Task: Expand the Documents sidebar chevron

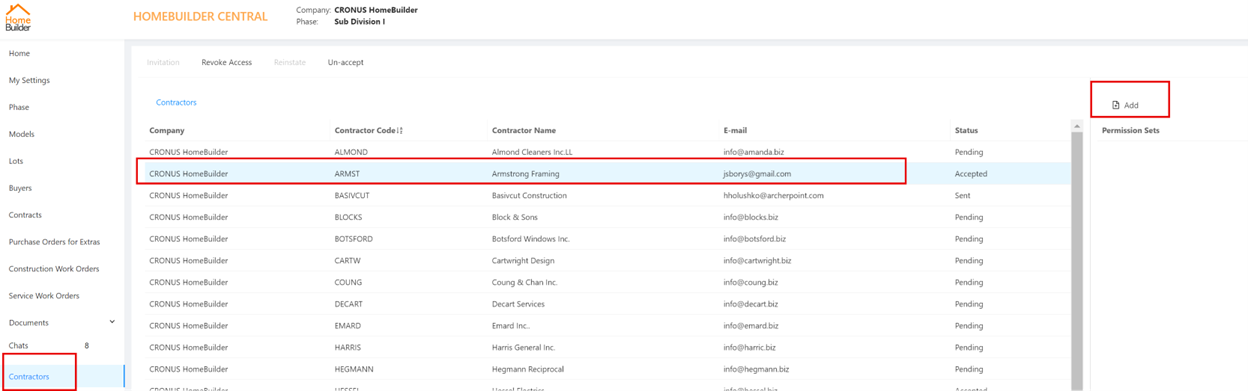Action: point(112,322)
